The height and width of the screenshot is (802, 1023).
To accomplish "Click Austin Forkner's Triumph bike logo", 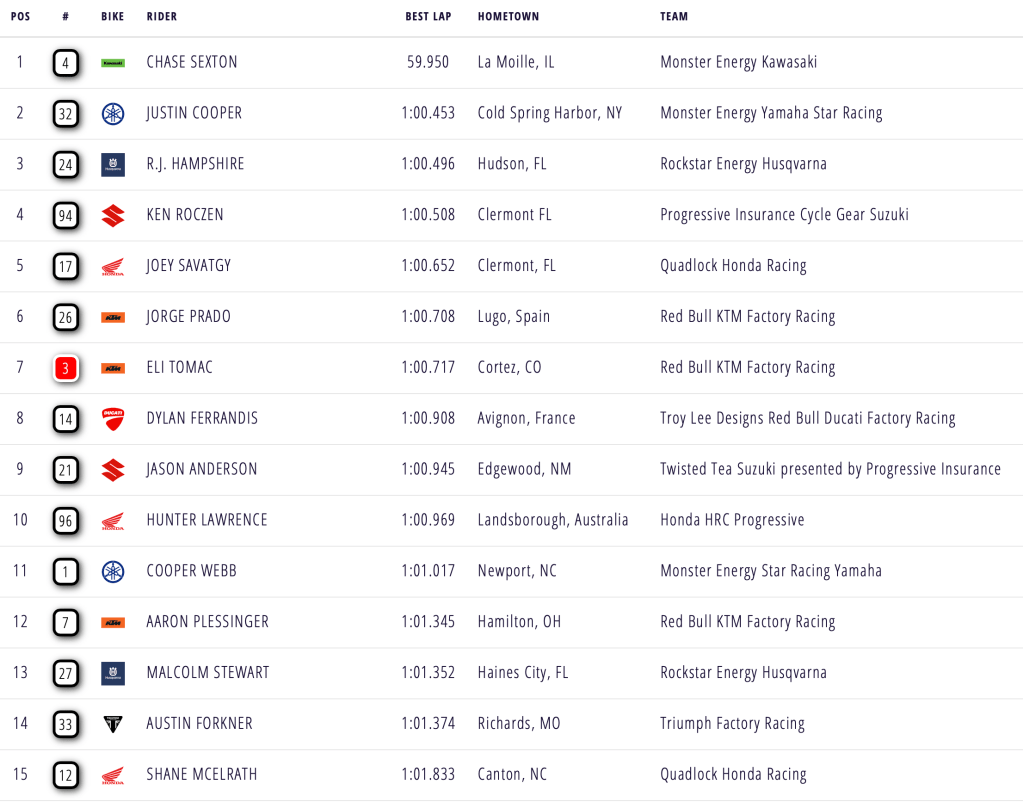I will [x=113, y=724].
